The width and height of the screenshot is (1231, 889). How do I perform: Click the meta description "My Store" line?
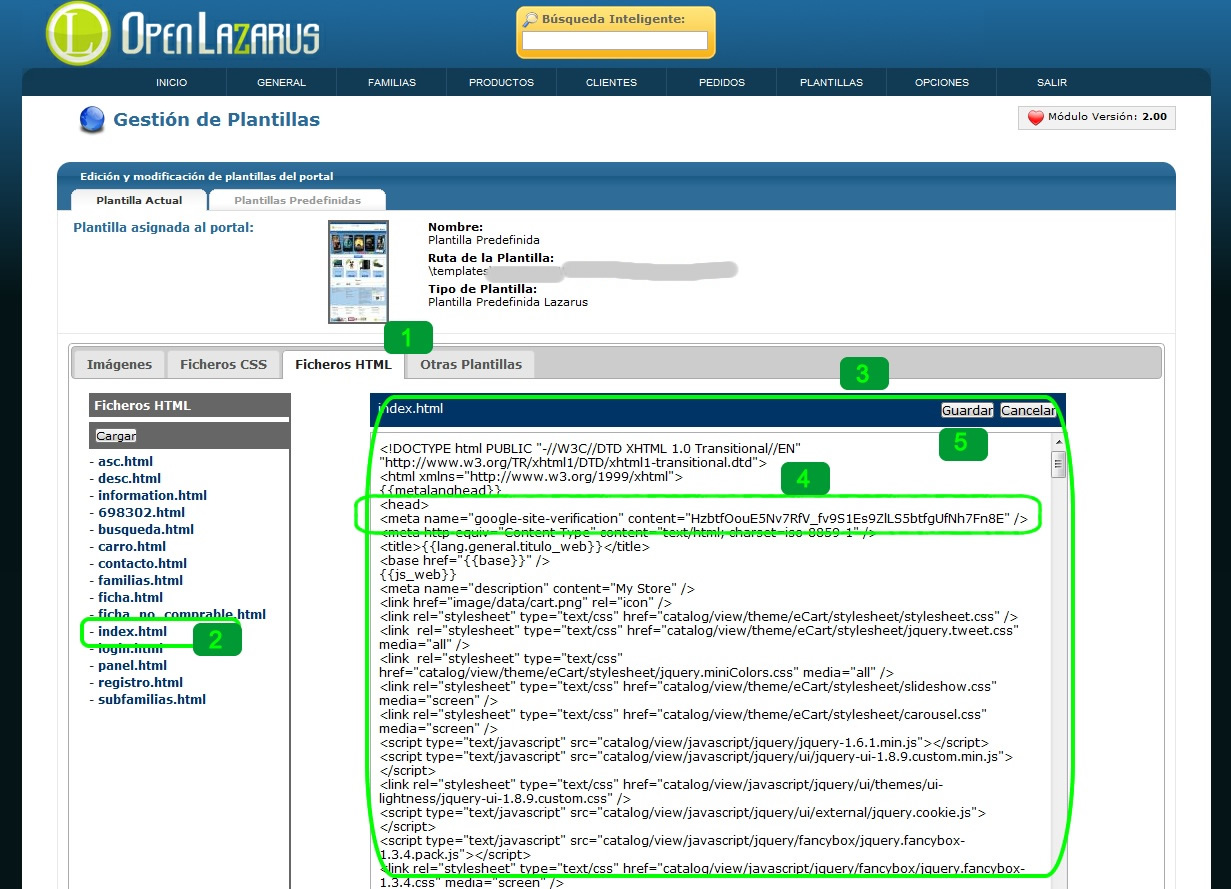pos(537,590)
